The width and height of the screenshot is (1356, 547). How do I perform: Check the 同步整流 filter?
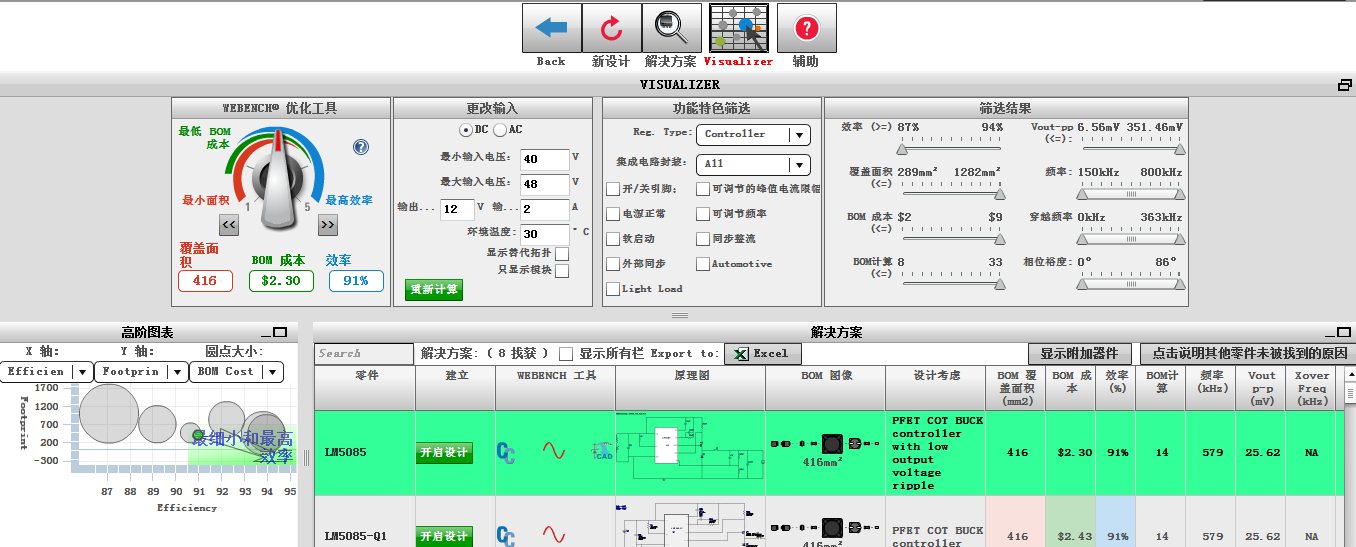coord(703,239)
